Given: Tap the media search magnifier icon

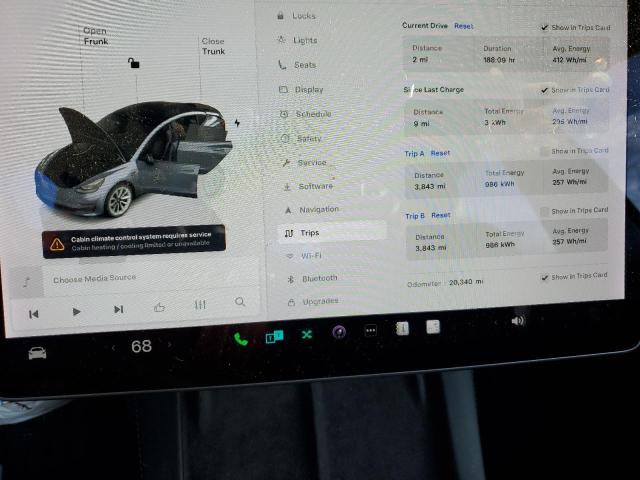Looking at the screenshot, I should coord(240,302).
